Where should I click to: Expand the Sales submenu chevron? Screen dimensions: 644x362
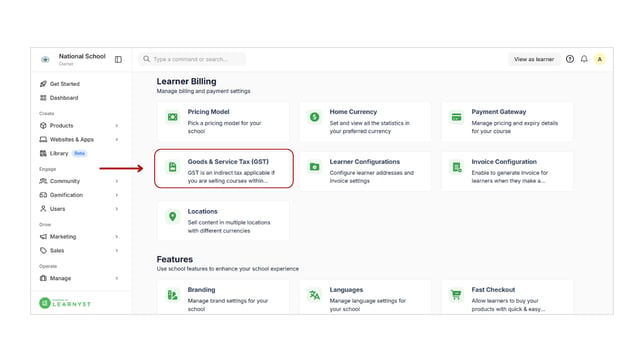[x=117, y=250]
